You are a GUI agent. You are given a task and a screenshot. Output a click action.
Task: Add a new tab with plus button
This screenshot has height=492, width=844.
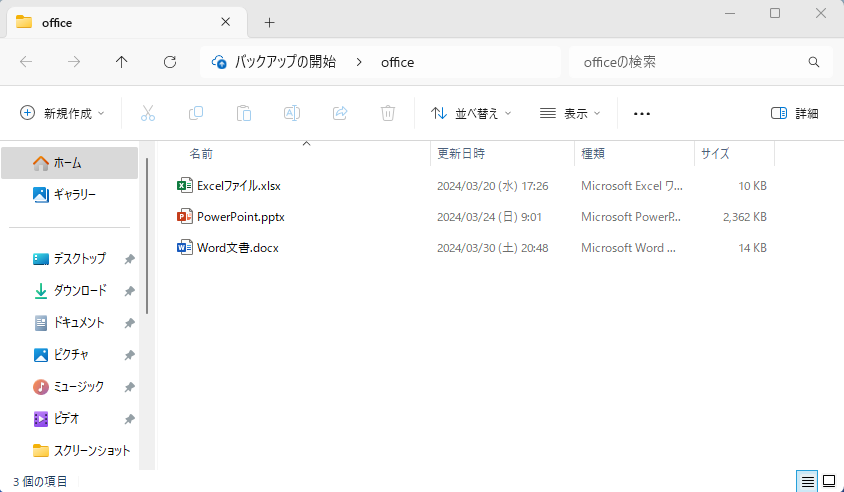tap(270, 23)
